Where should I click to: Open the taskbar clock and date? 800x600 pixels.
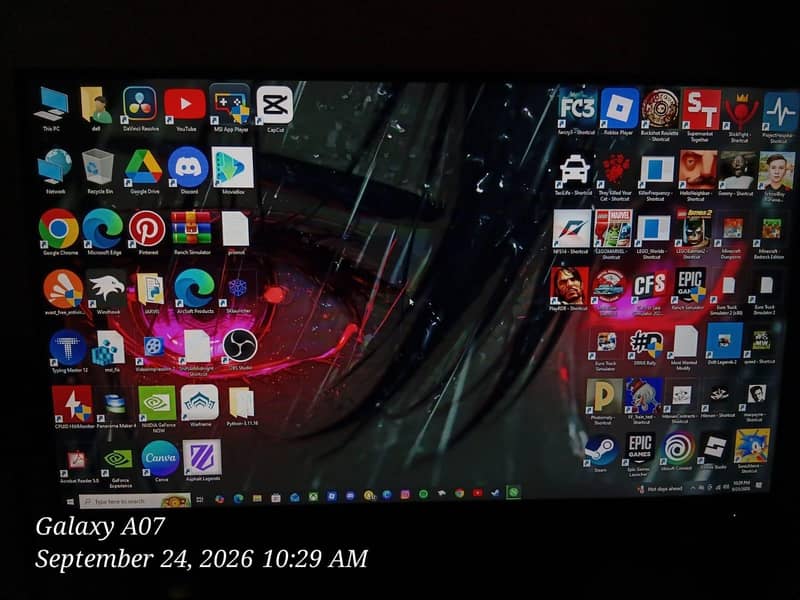pyautogui.click(x=741, y=484)
